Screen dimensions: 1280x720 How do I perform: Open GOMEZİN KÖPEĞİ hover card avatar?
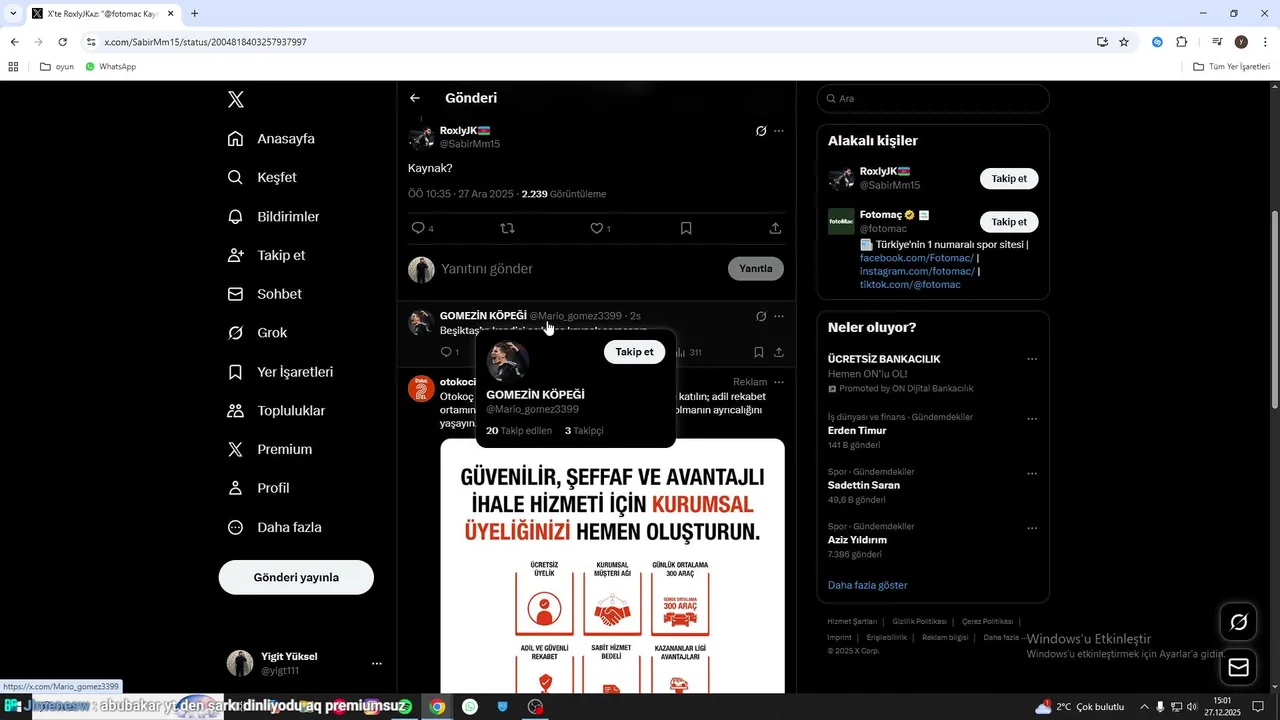(x=507, y=361)
